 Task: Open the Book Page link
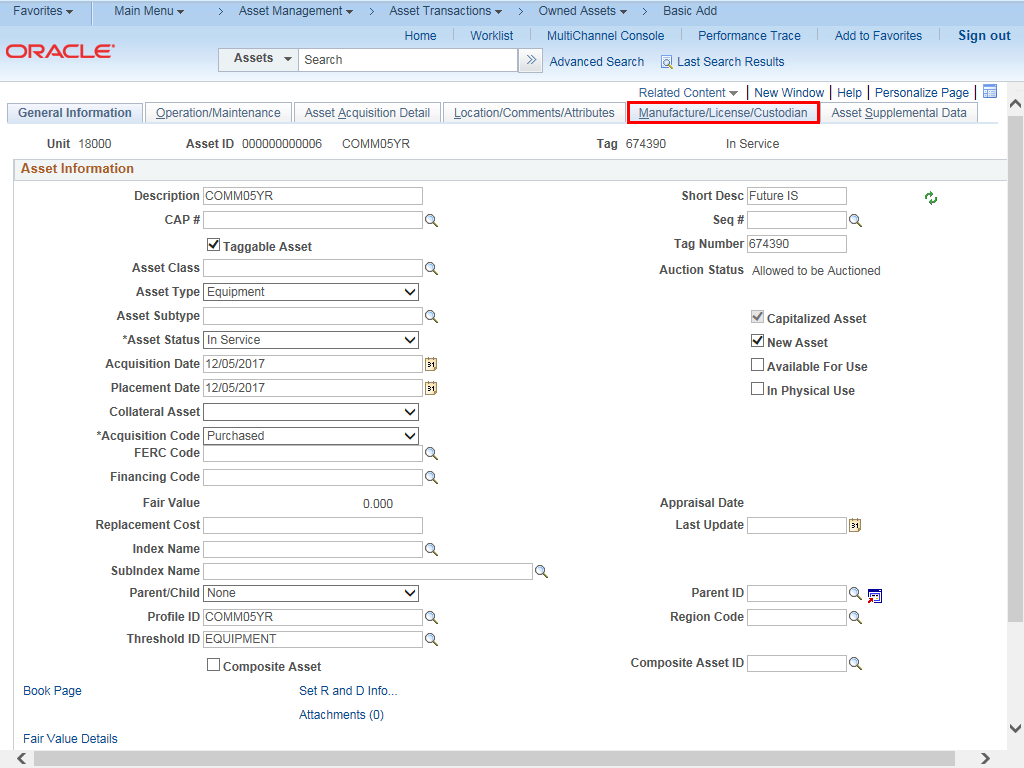[52, 691]
